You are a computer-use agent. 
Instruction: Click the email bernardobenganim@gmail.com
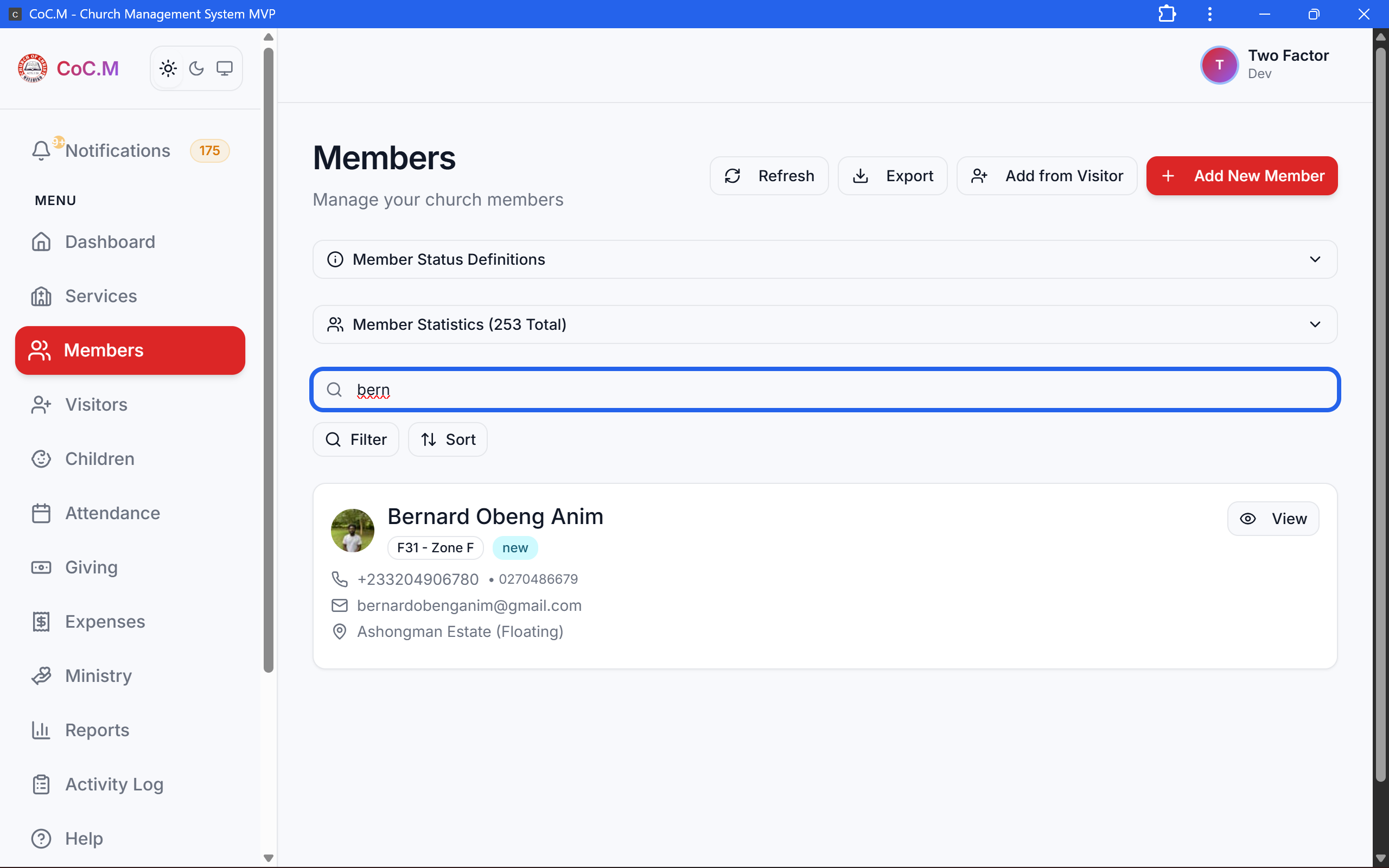[469, 605]
